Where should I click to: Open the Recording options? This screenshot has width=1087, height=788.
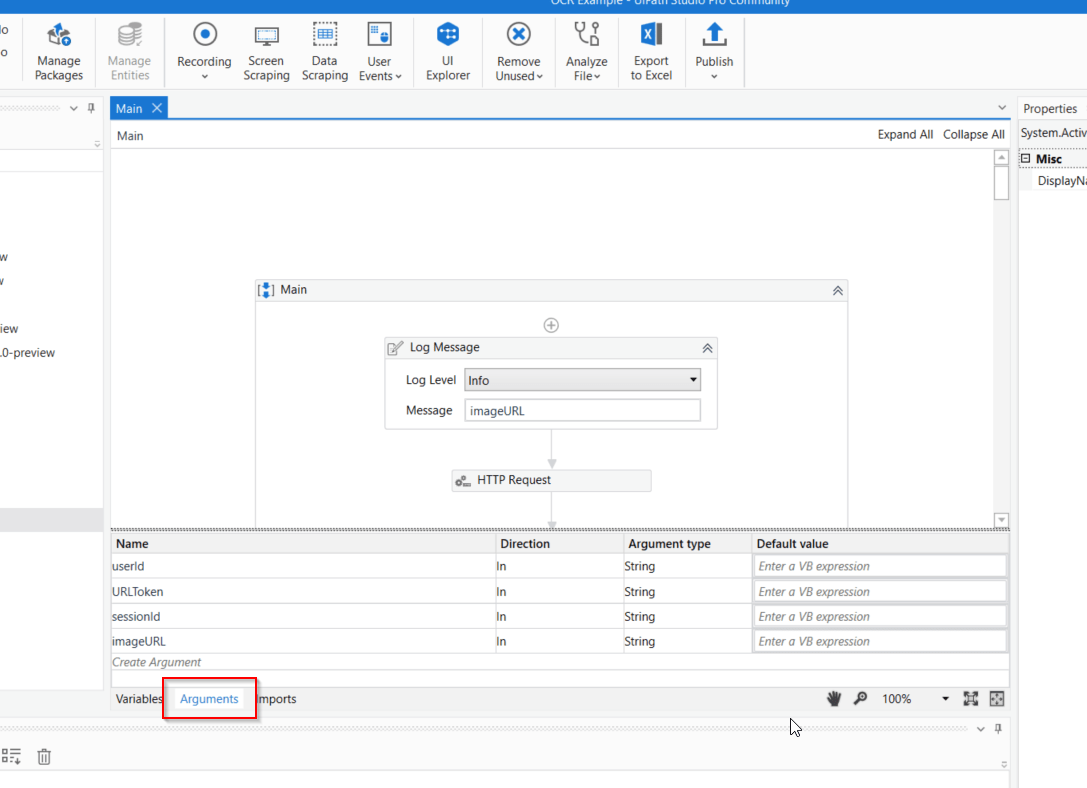coord(204,50)
